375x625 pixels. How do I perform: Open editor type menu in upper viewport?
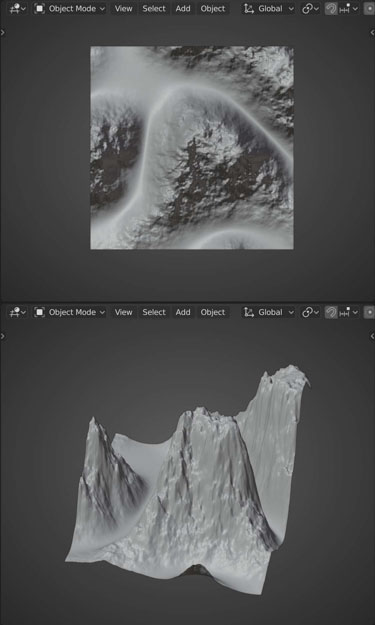[18, 8]
